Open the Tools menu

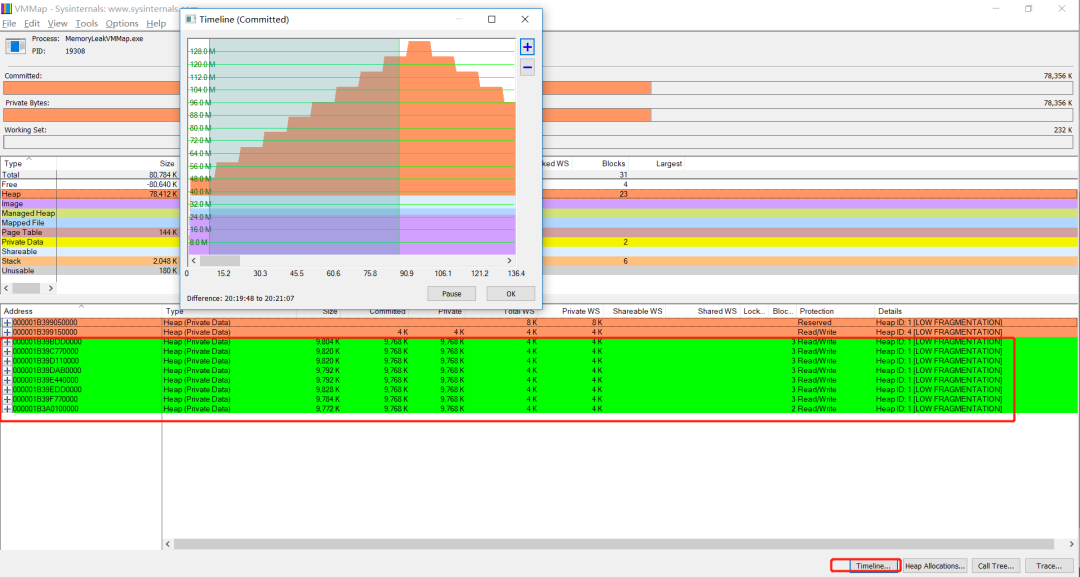point(86,23)
